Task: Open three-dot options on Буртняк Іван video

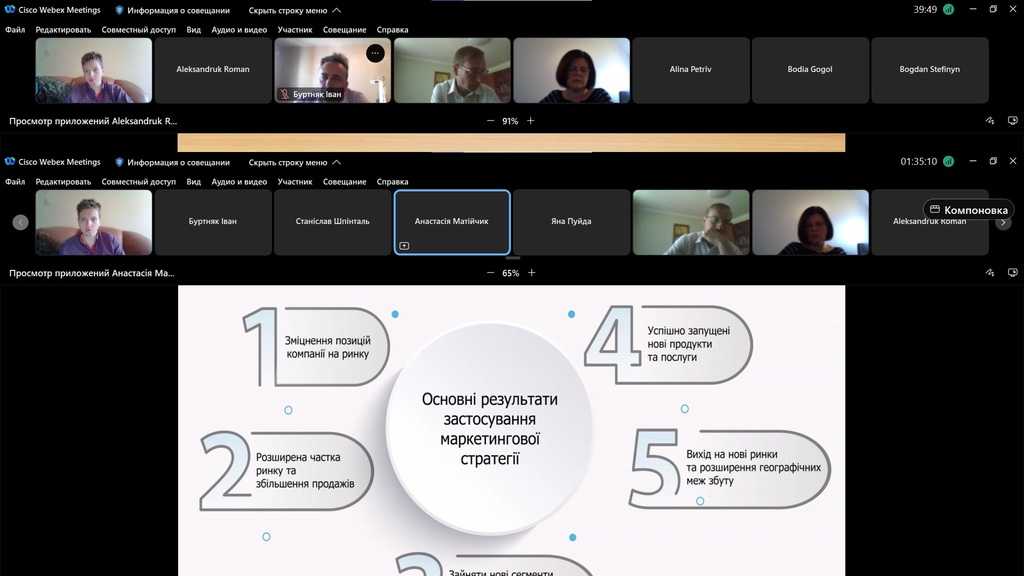Action: [x=375, y=53]
